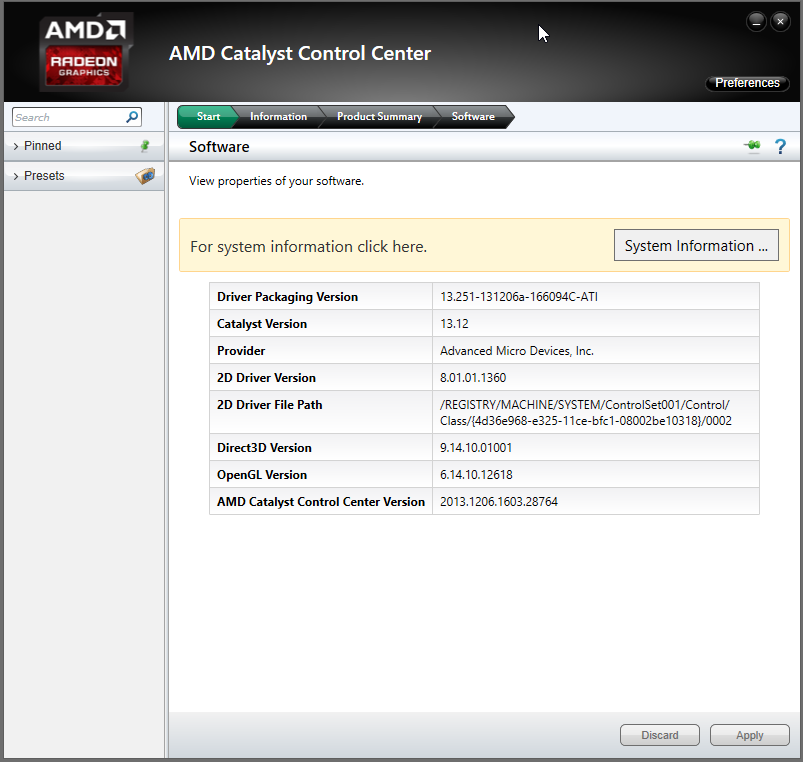The image size is (803, 762).
Task: Click the presets folder icon beside Presets
Action: pos(146,176)
